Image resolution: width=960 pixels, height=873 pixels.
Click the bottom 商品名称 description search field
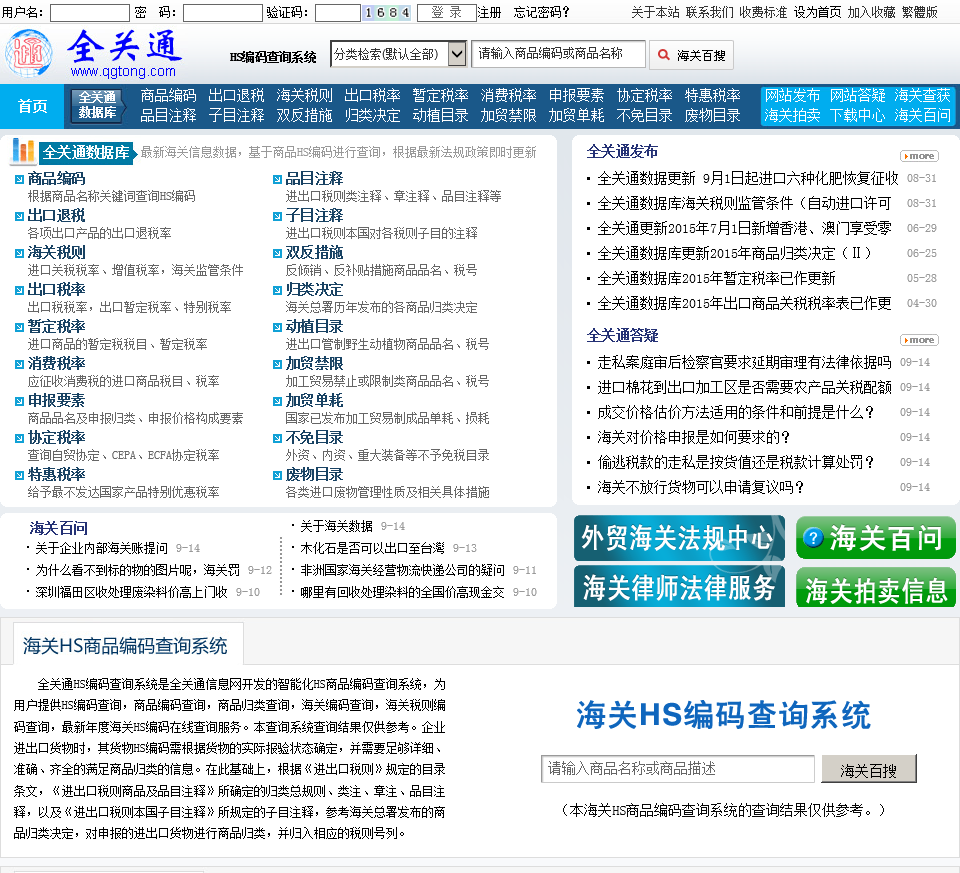coord(677,768)
